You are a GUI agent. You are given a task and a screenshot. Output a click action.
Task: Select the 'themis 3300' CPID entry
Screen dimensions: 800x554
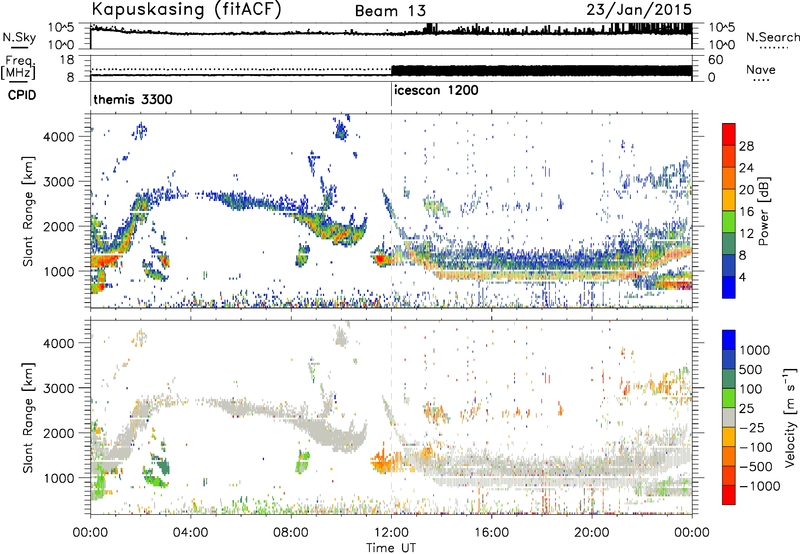pyautogui.click(x=133, y=99)
